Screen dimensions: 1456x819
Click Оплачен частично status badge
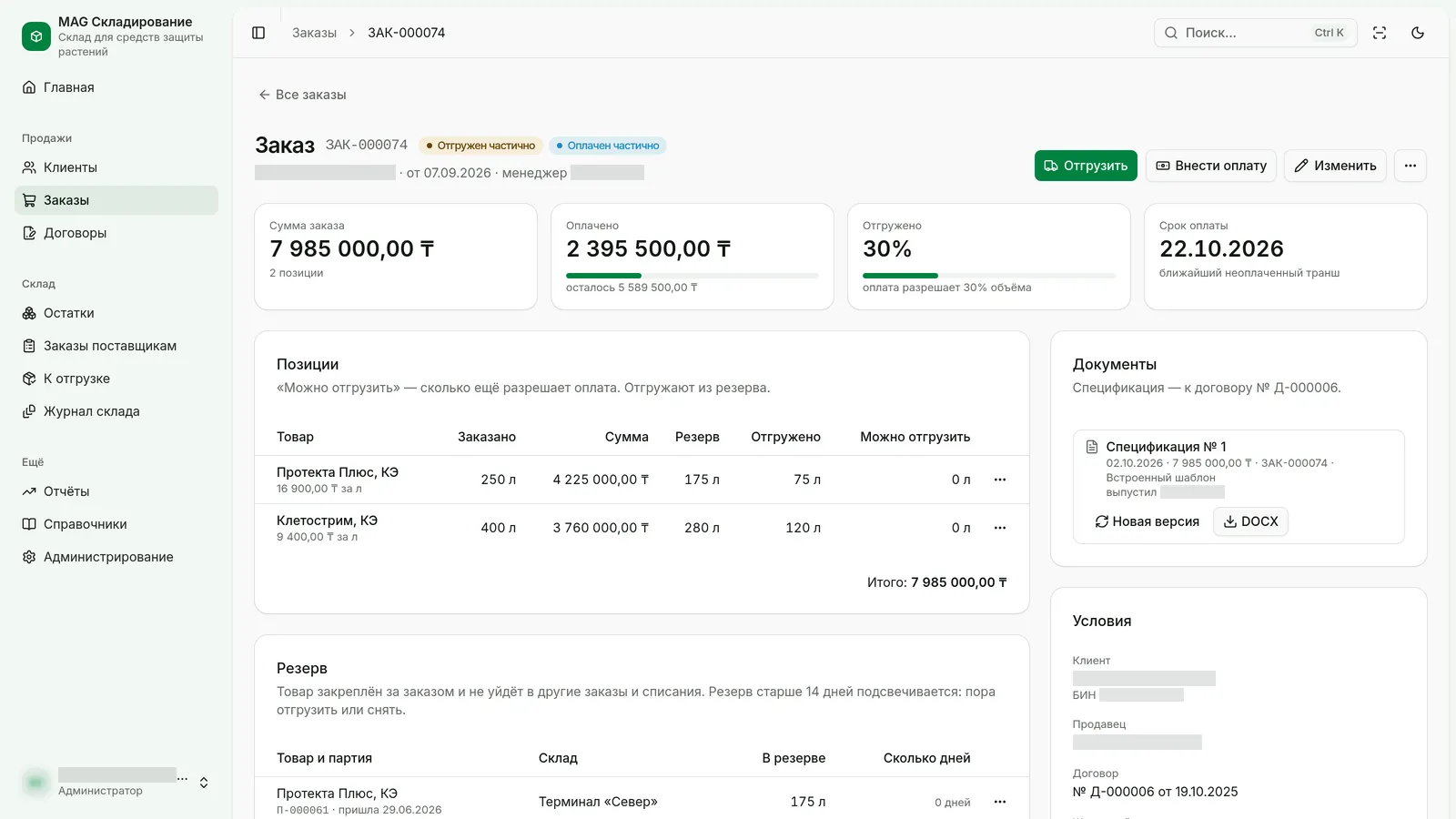pos(607,146)
